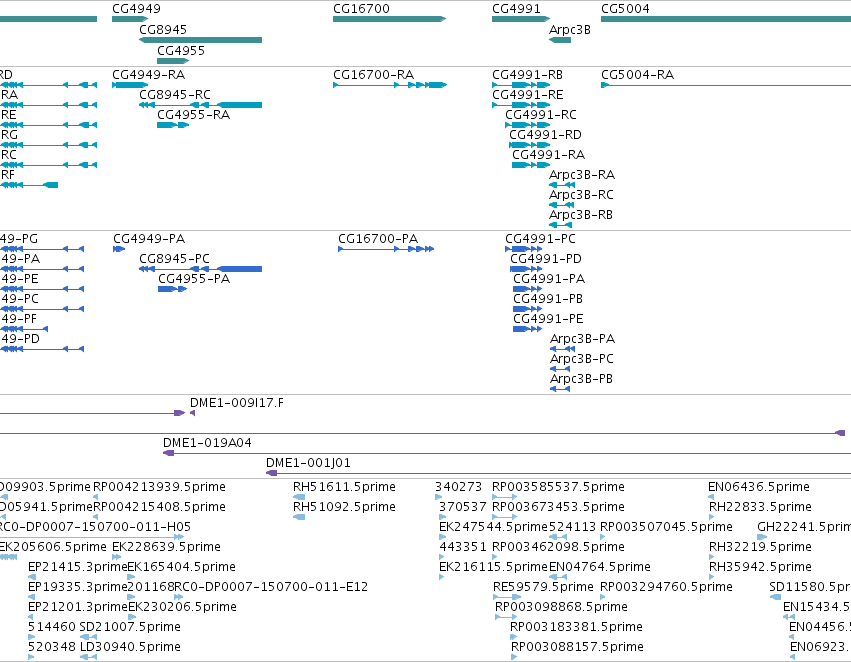This screenshot has width=851, height=662.
Task: Click the Arpc3B gene label
Action: (x=569, y=30)
